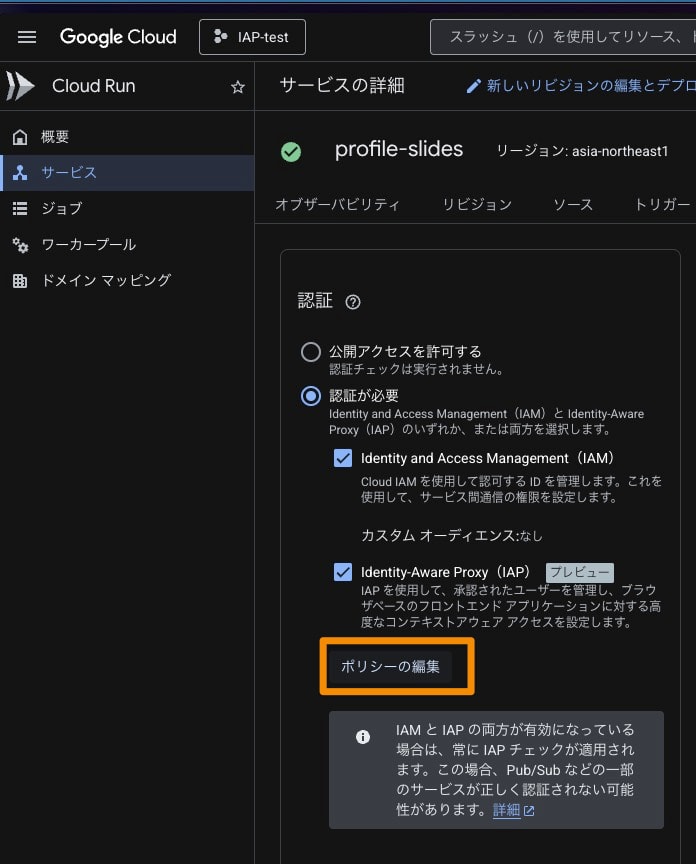
Task: Click the asia-northeast1 region text
Action: tap(620, 151)
